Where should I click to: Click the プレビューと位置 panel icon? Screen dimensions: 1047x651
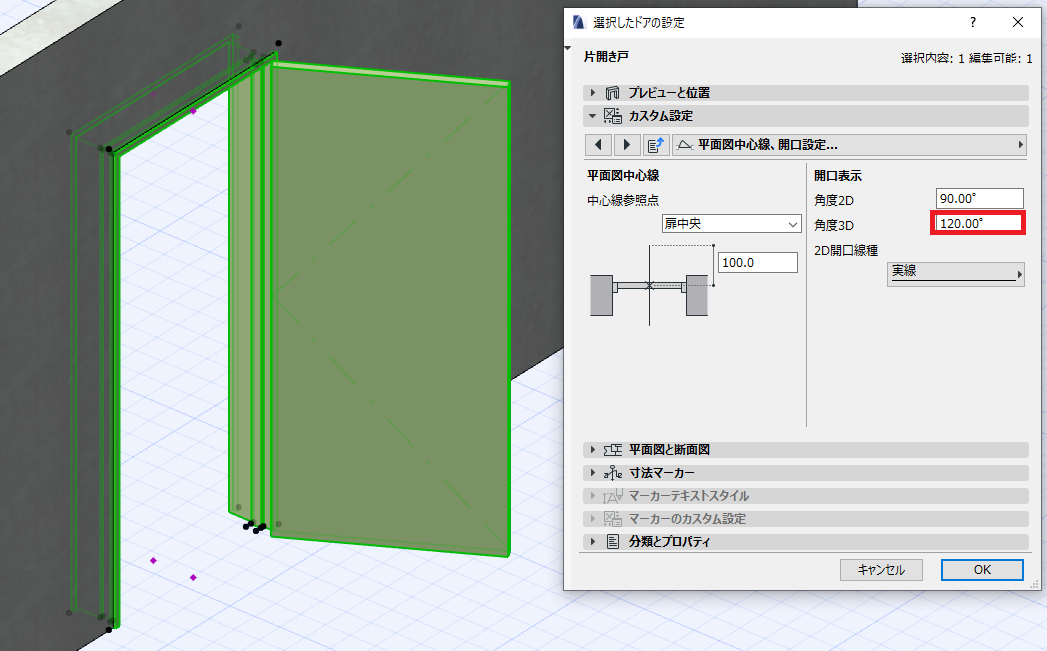pyautogui.click(x=612, y=93)
